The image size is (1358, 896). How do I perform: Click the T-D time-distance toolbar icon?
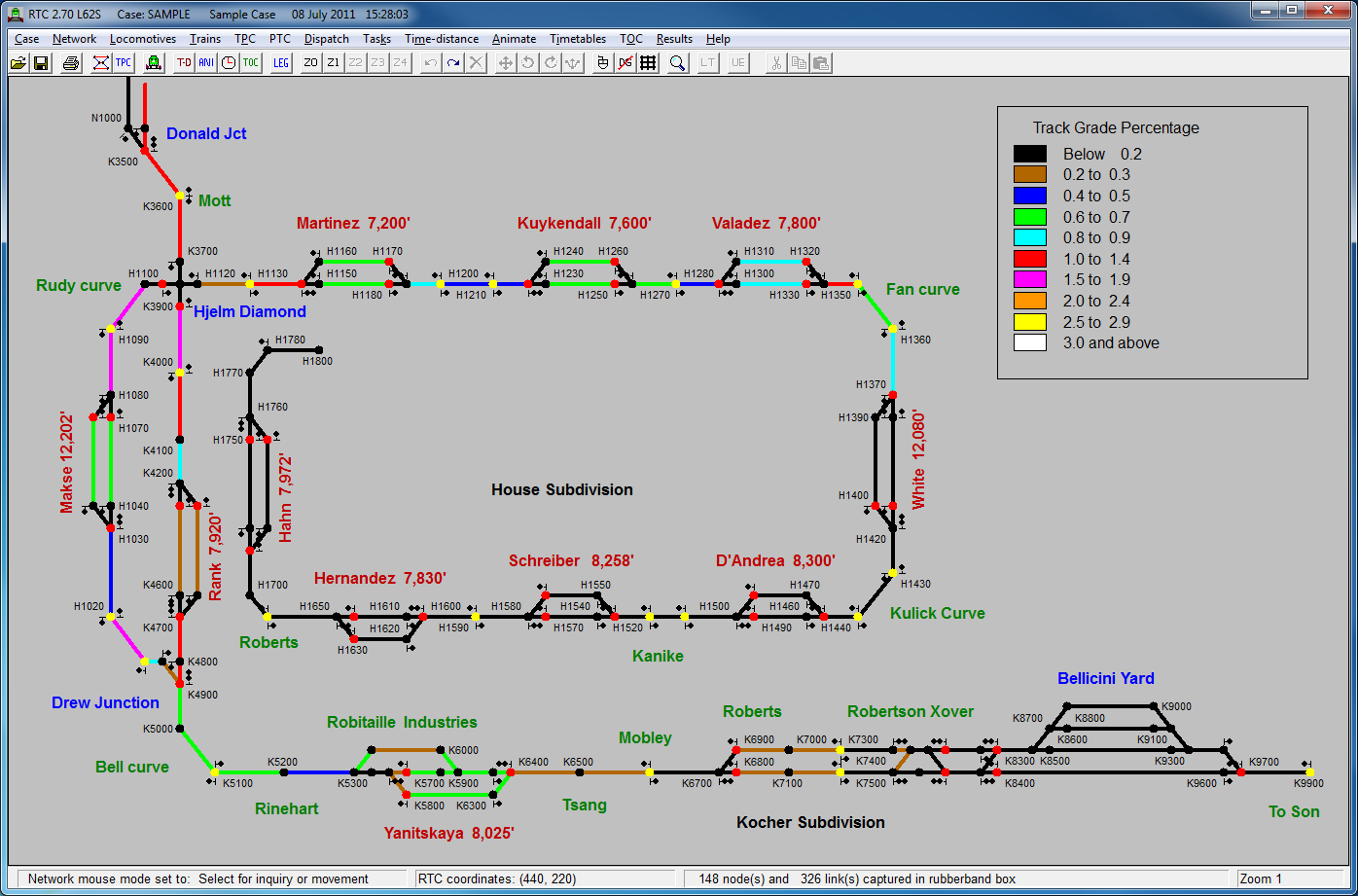coord(184,63)
